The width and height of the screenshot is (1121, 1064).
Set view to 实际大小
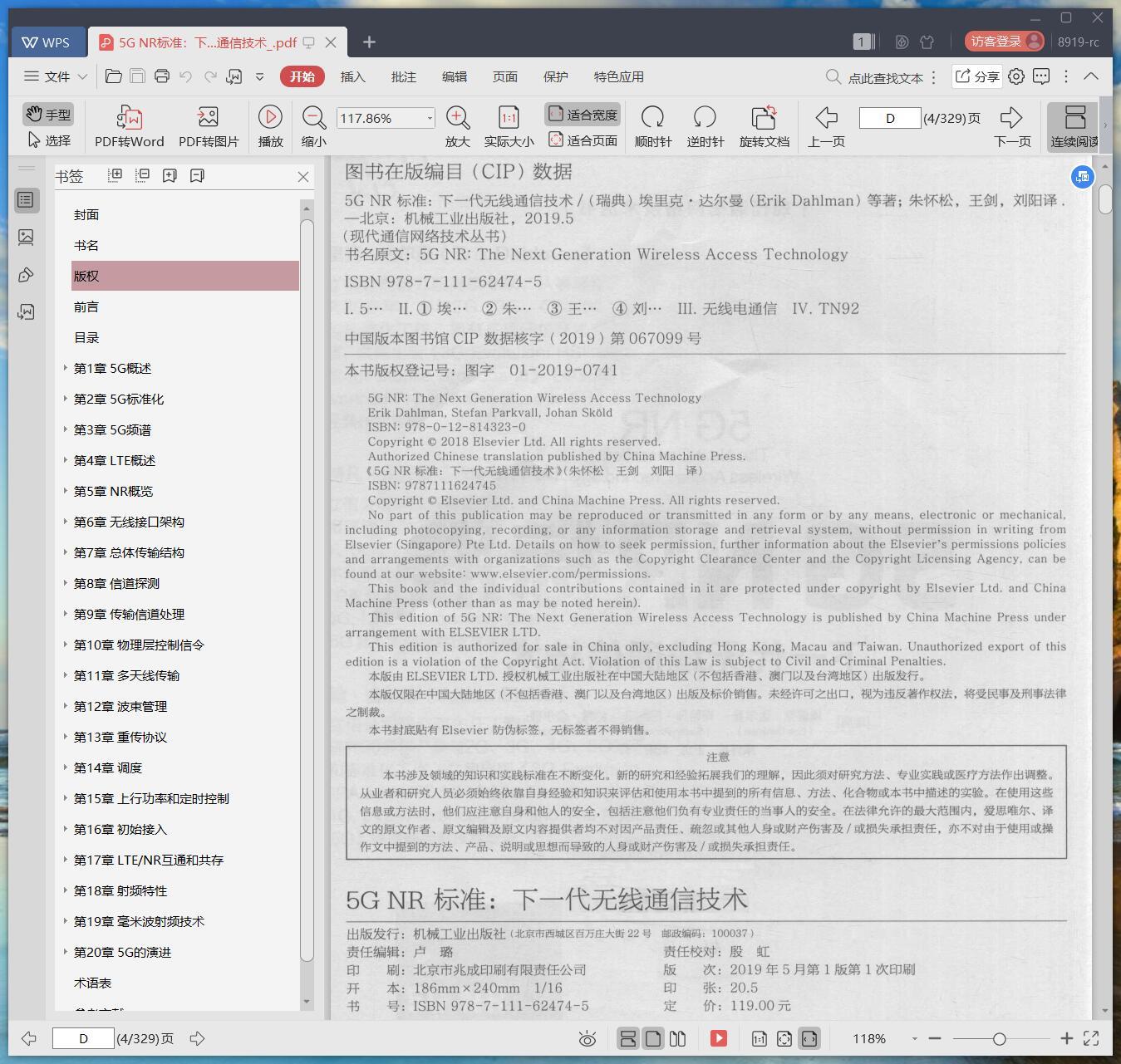[509, 126]
